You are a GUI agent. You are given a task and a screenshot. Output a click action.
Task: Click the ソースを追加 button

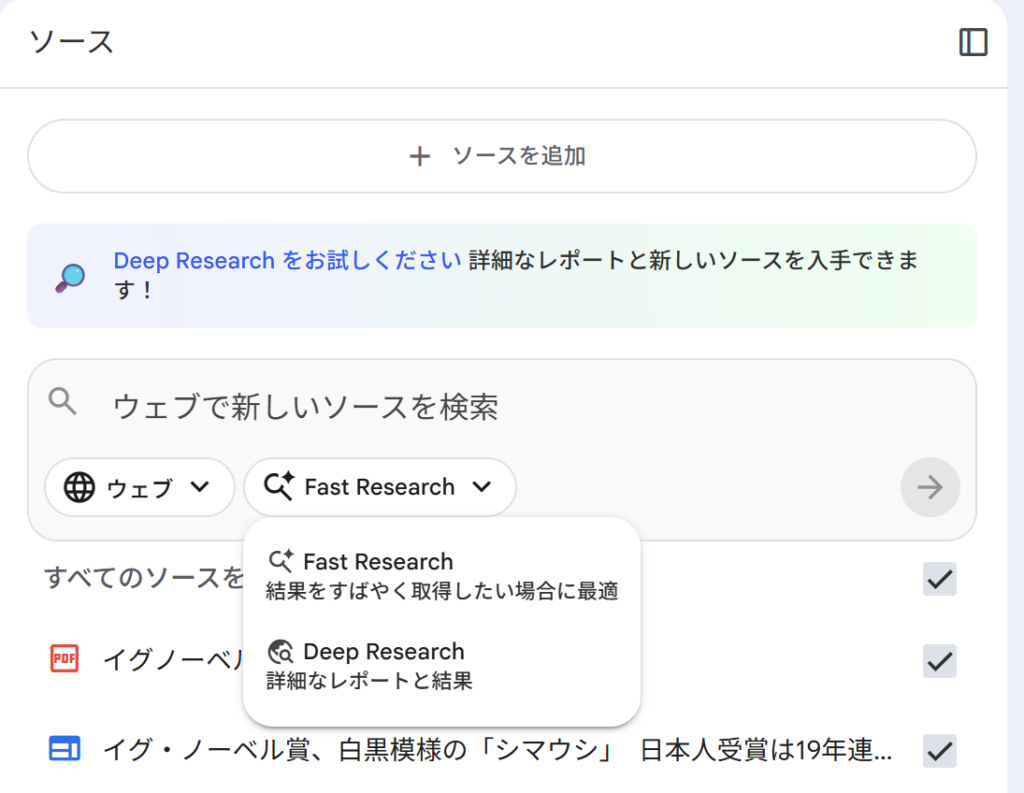click(501, 156)
